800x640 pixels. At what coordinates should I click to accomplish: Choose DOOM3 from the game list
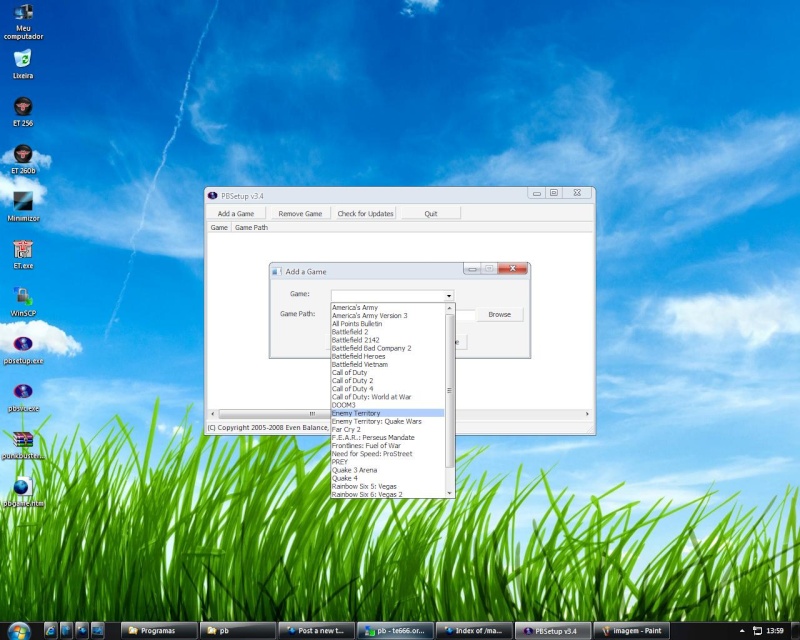(388, 405)
